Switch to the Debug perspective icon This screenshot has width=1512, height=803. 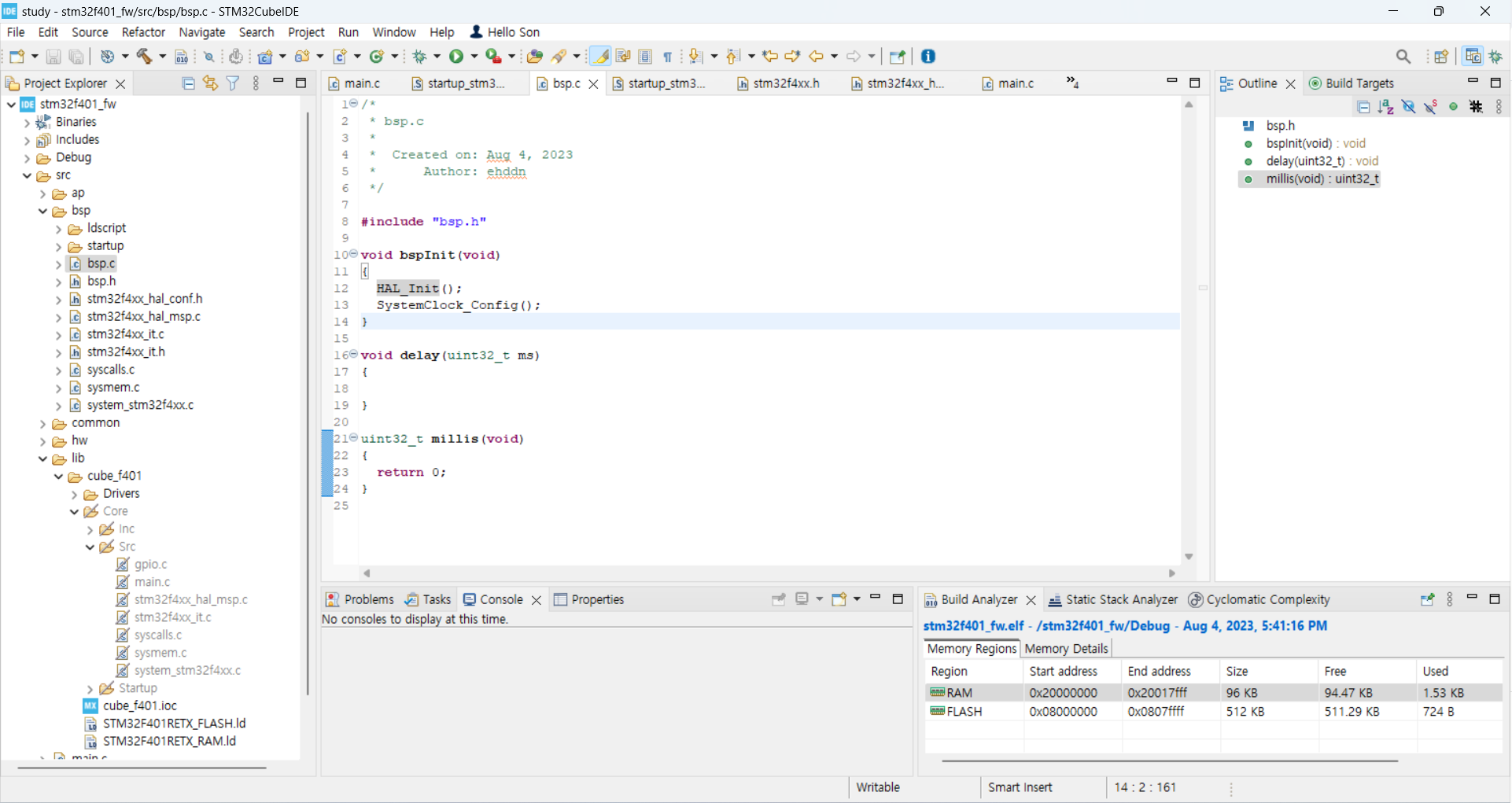(x=1495, y=57)
